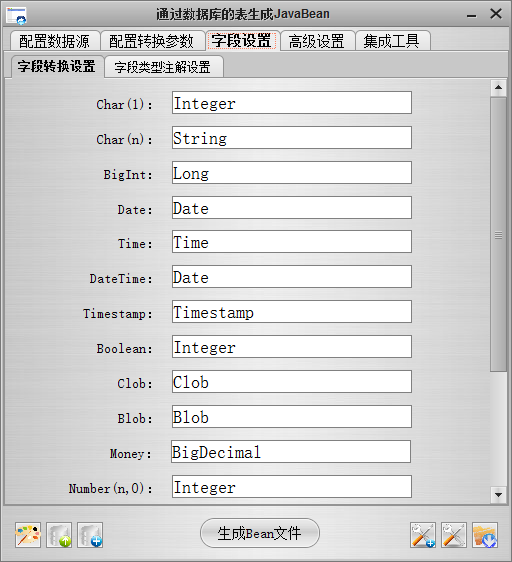This screenshot has width=512, height=562.
Task: Click the 生成Bean文件 button
Action: tap(260, 533)
